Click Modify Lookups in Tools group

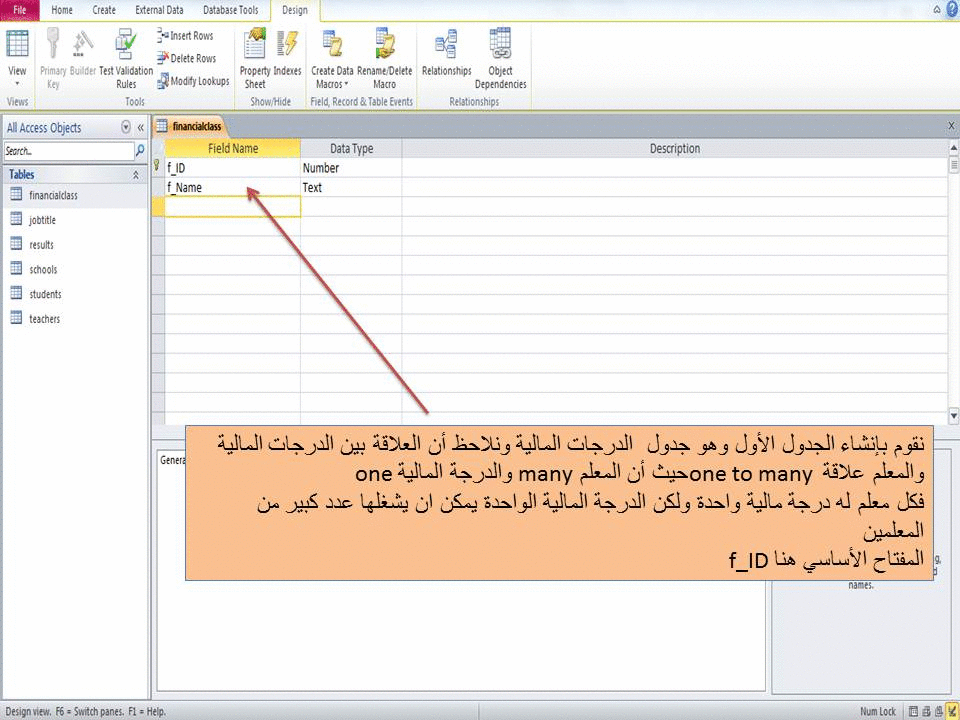[x=193, y=81]
